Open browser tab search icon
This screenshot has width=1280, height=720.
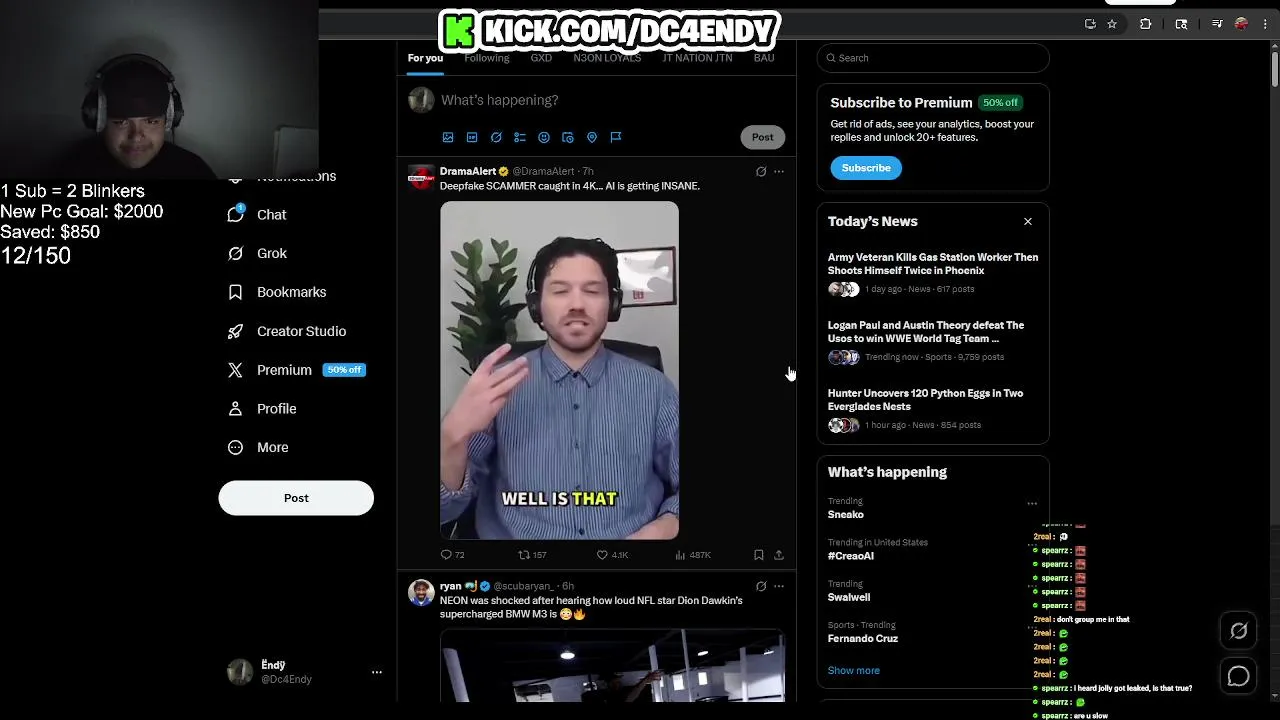(x=1181, y=24)
